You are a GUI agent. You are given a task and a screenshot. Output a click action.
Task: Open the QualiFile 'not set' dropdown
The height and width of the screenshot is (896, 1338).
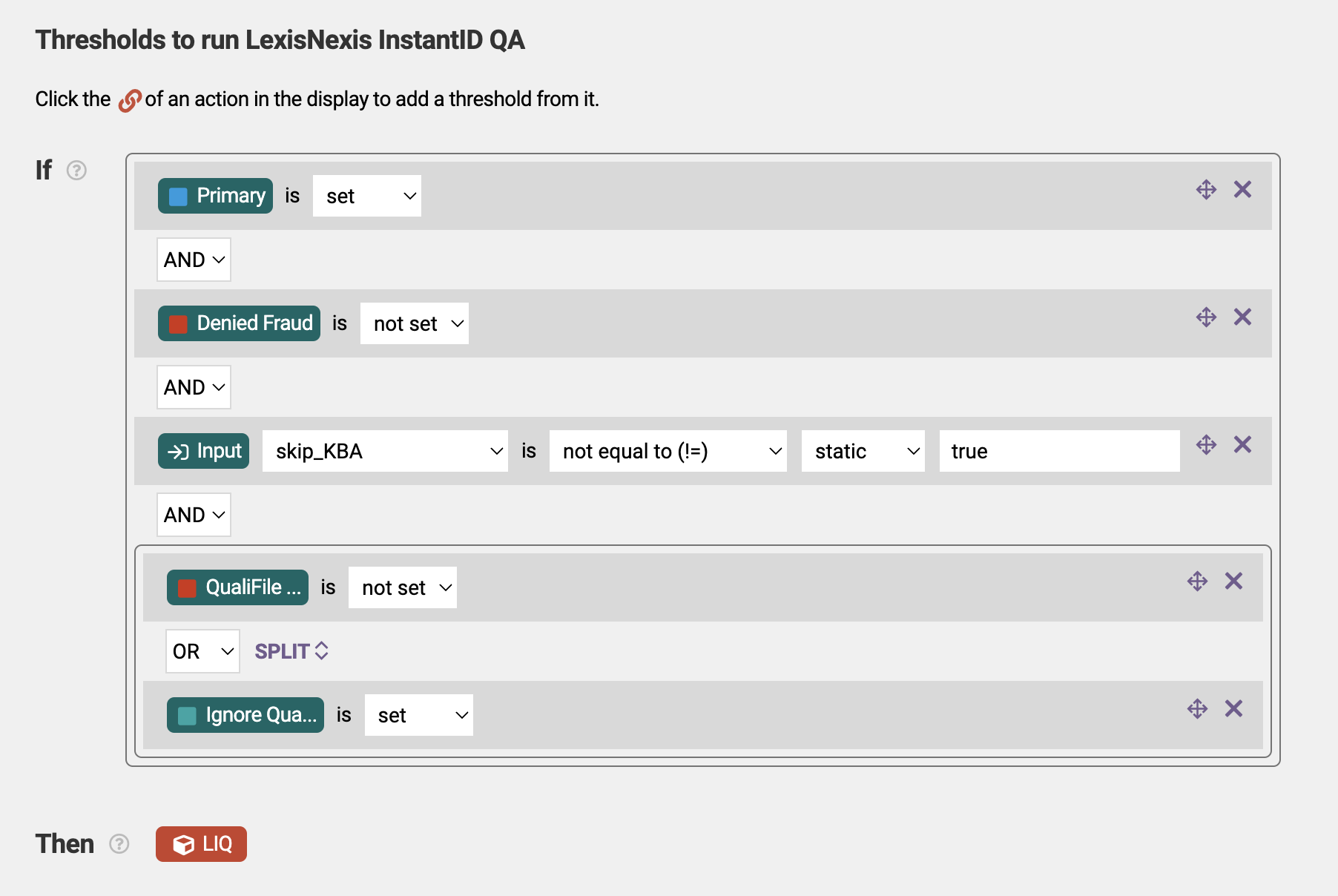pyautogui.click(x=403, y=587)
